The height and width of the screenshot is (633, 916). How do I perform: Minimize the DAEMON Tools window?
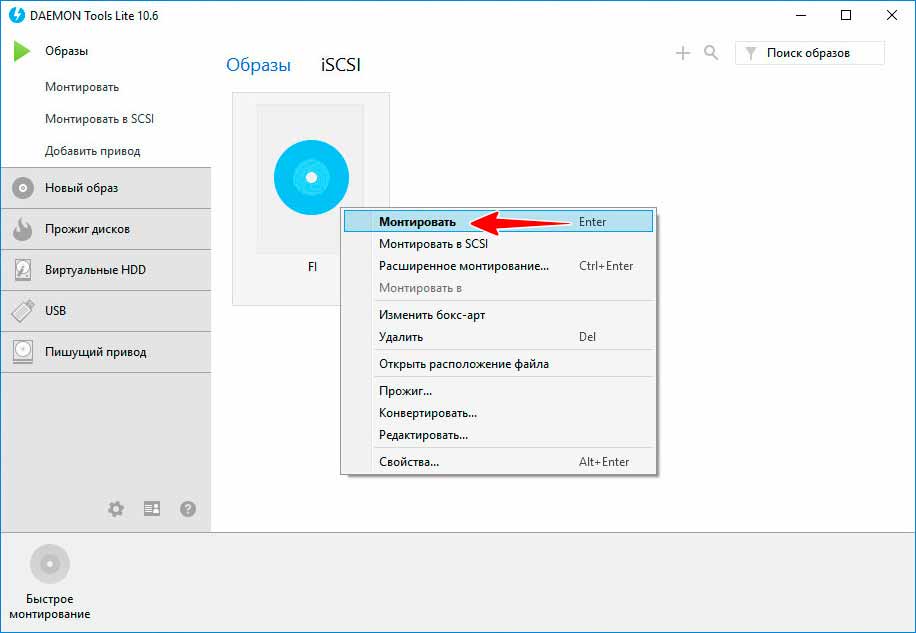[801, 16]
